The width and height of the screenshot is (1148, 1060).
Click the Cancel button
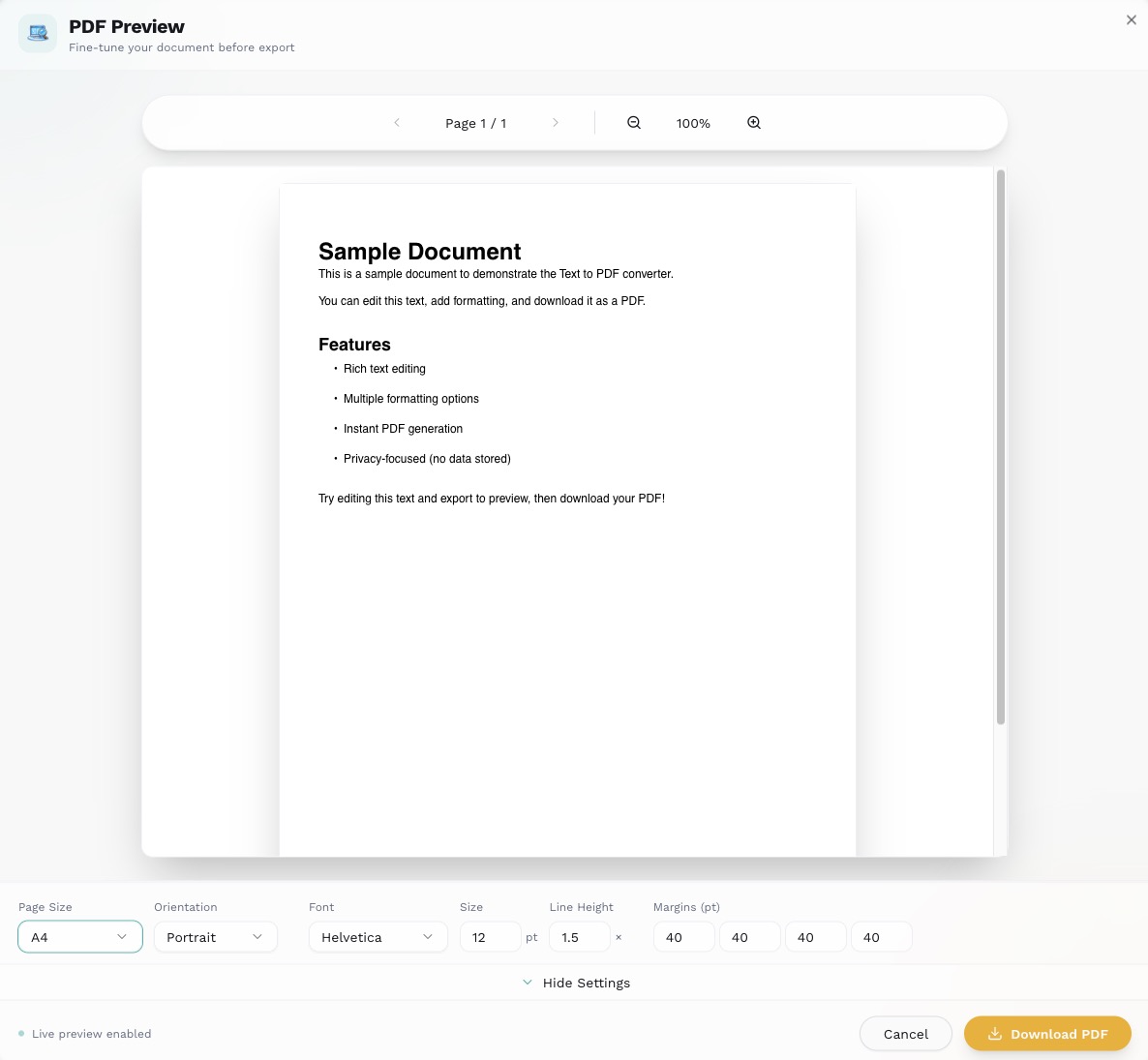[x=905, y=1034]
